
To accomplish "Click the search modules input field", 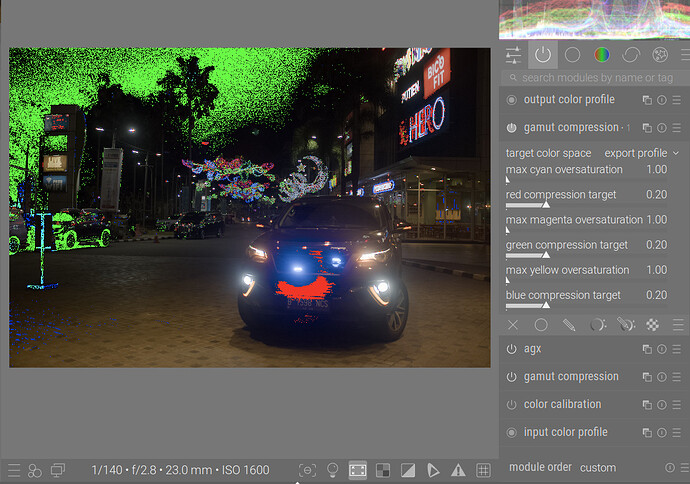I will [595, 78].
